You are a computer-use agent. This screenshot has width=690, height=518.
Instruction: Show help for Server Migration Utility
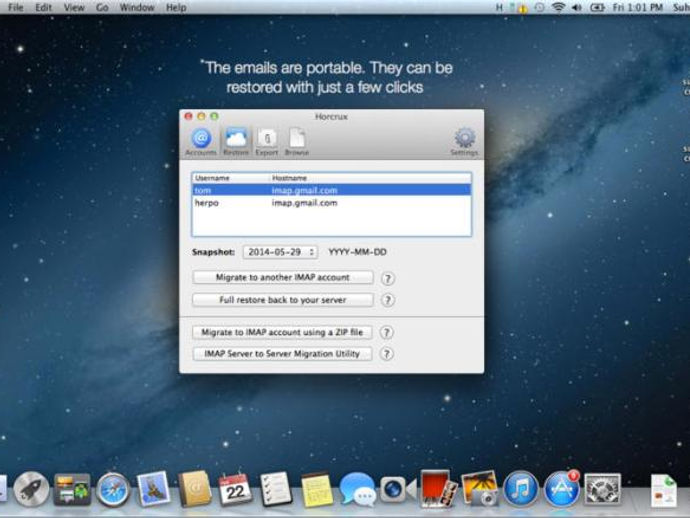point(386,354)
